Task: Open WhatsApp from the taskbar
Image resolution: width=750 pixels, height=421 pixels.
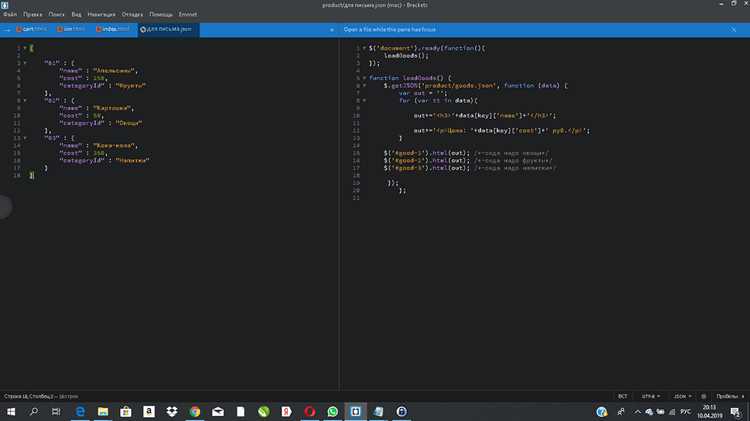Action: [332, 411]
